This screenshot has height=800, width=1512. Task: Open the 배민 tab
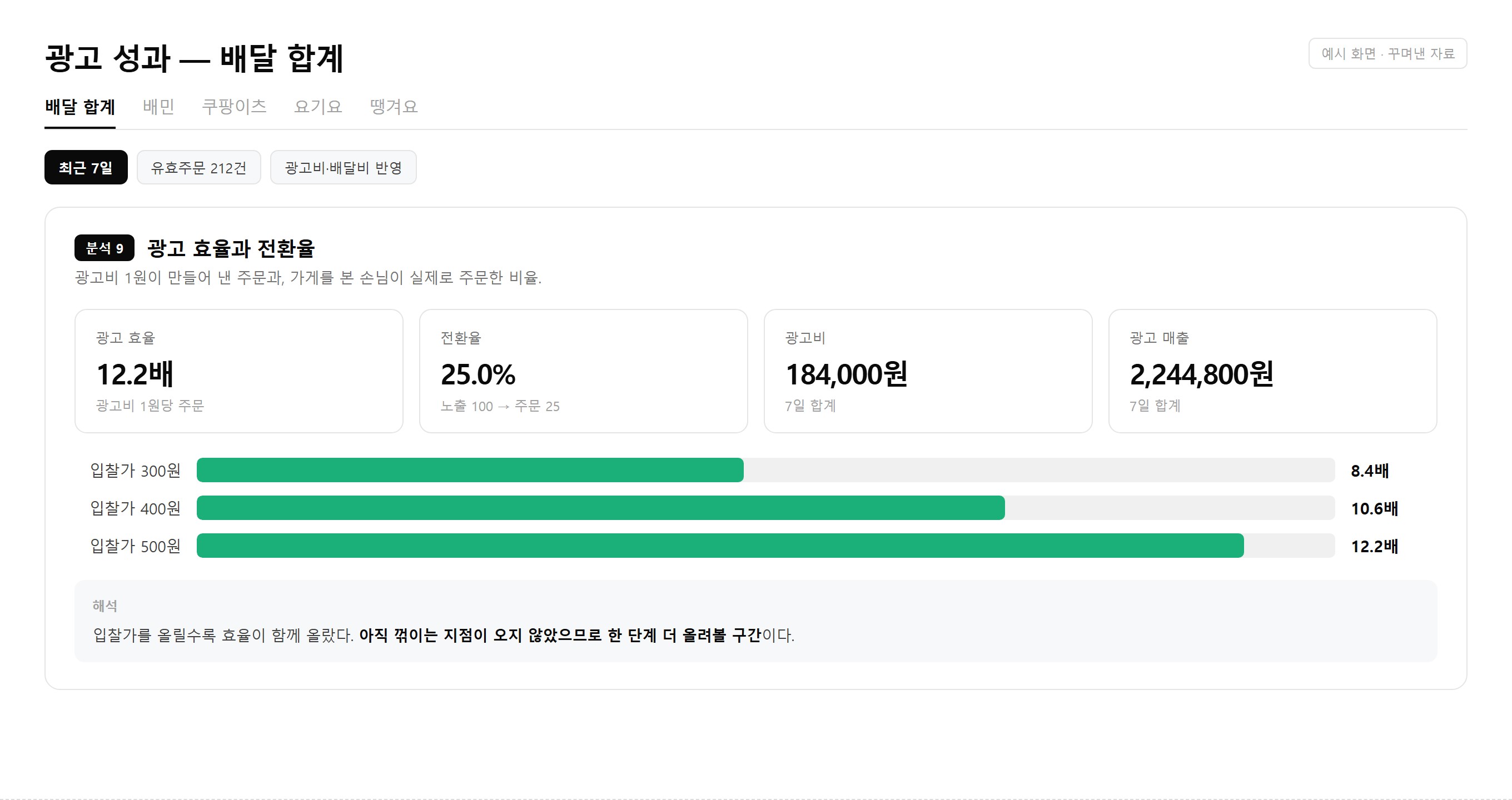[158, 107]
